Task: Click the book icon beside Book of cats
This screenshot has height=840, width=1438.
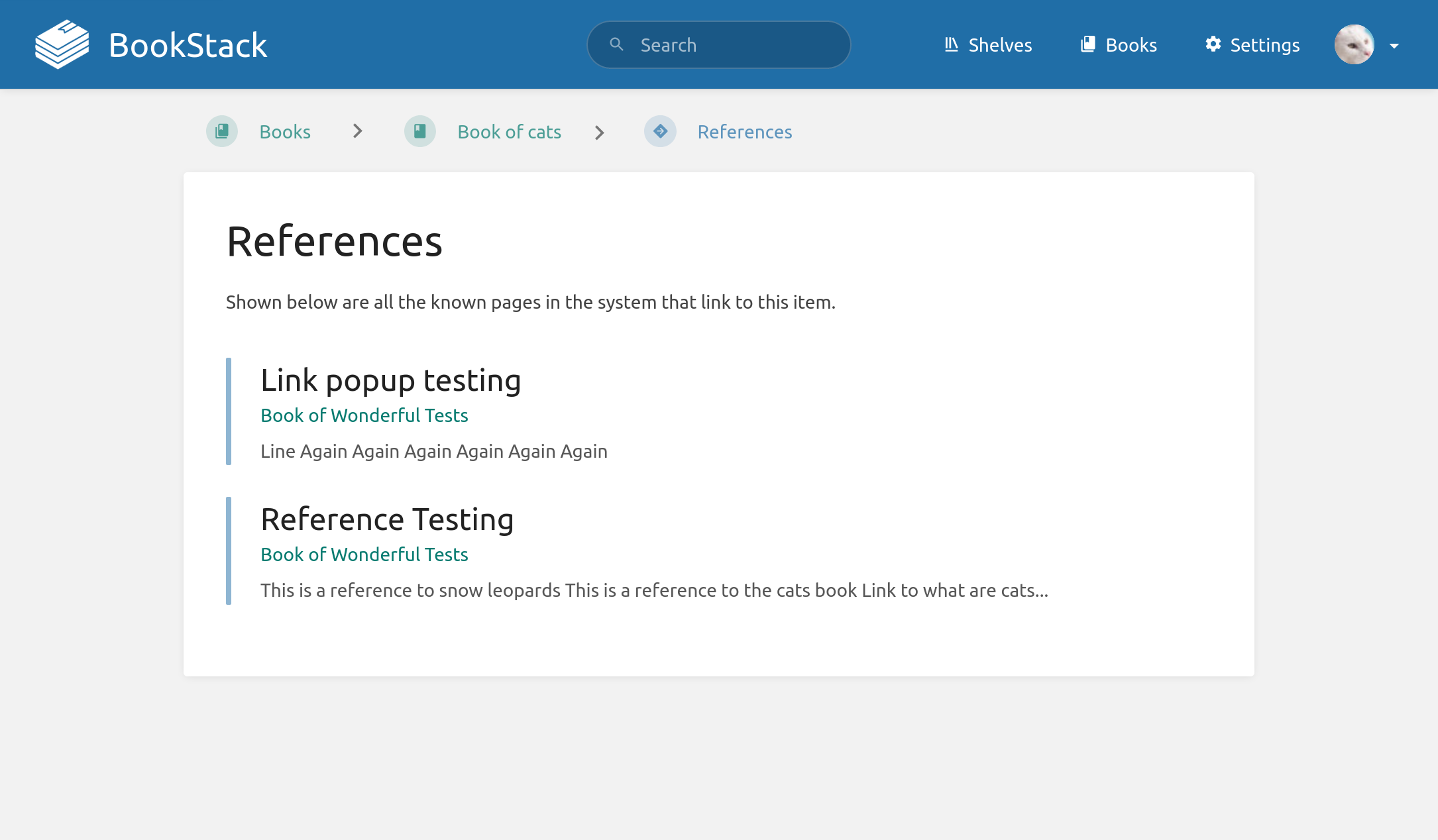Action: coord(420,131)
